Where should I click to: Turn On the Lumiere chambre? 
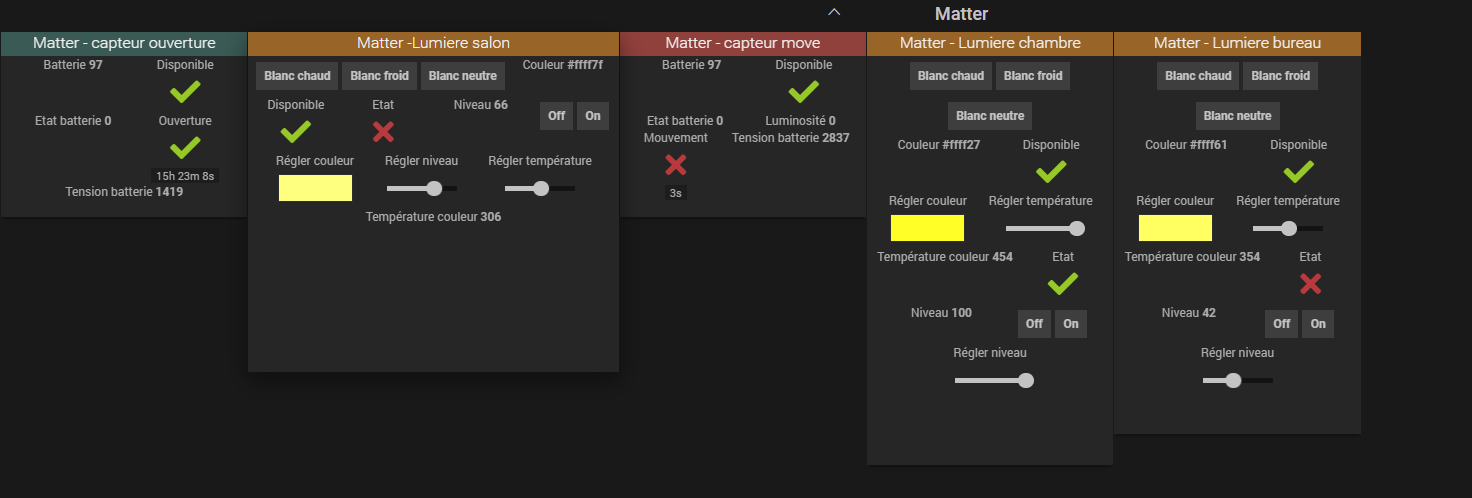[x=1071, y=324]
